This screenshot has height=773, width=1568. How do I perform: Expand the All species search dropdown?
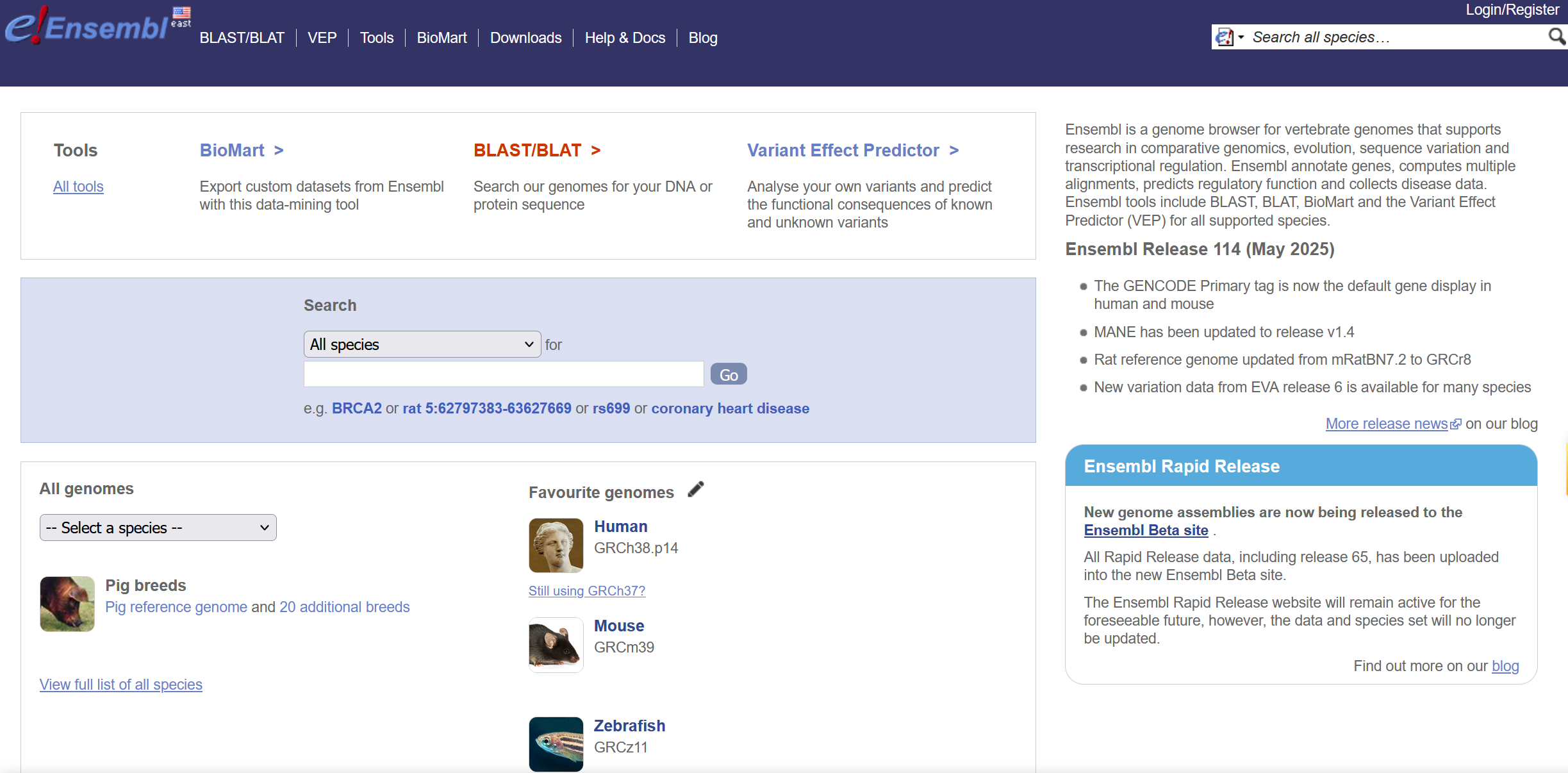pyautogui.click(x=422, y=344)
